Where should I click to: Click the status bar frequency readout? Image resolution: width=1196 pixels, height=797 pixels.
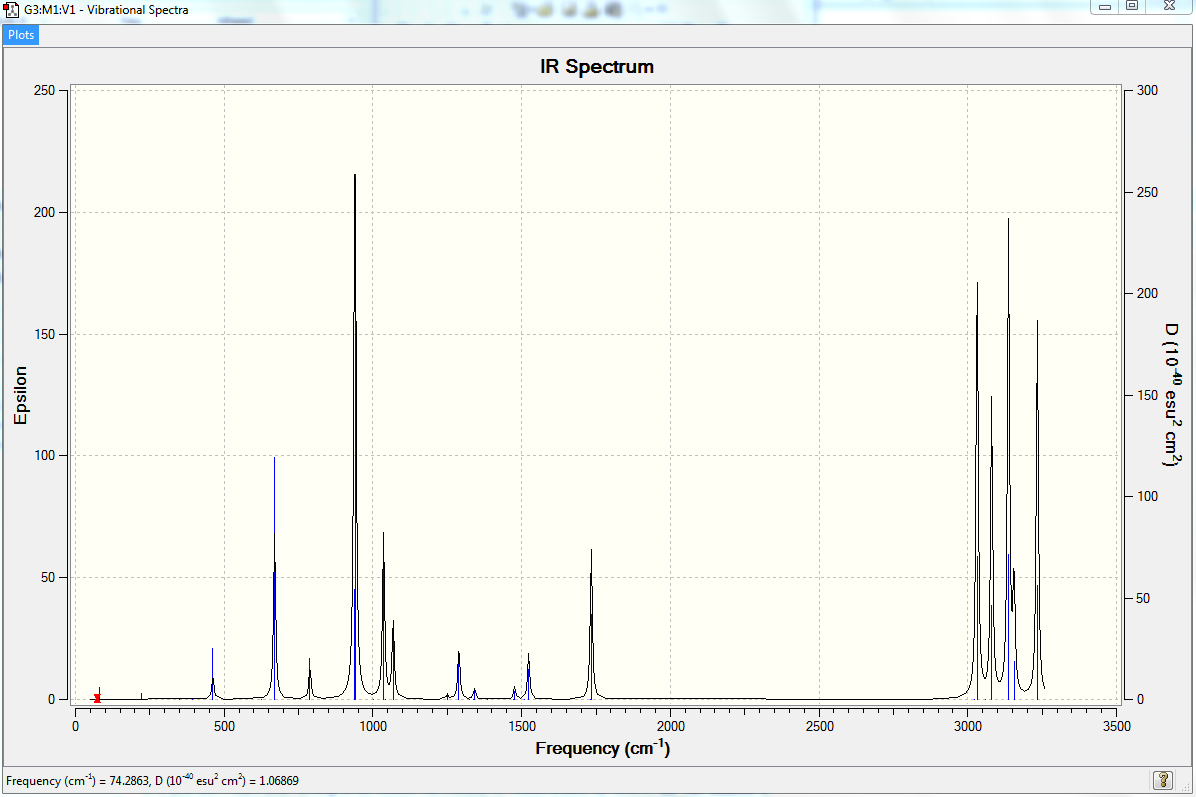click(x=153, y=781)
